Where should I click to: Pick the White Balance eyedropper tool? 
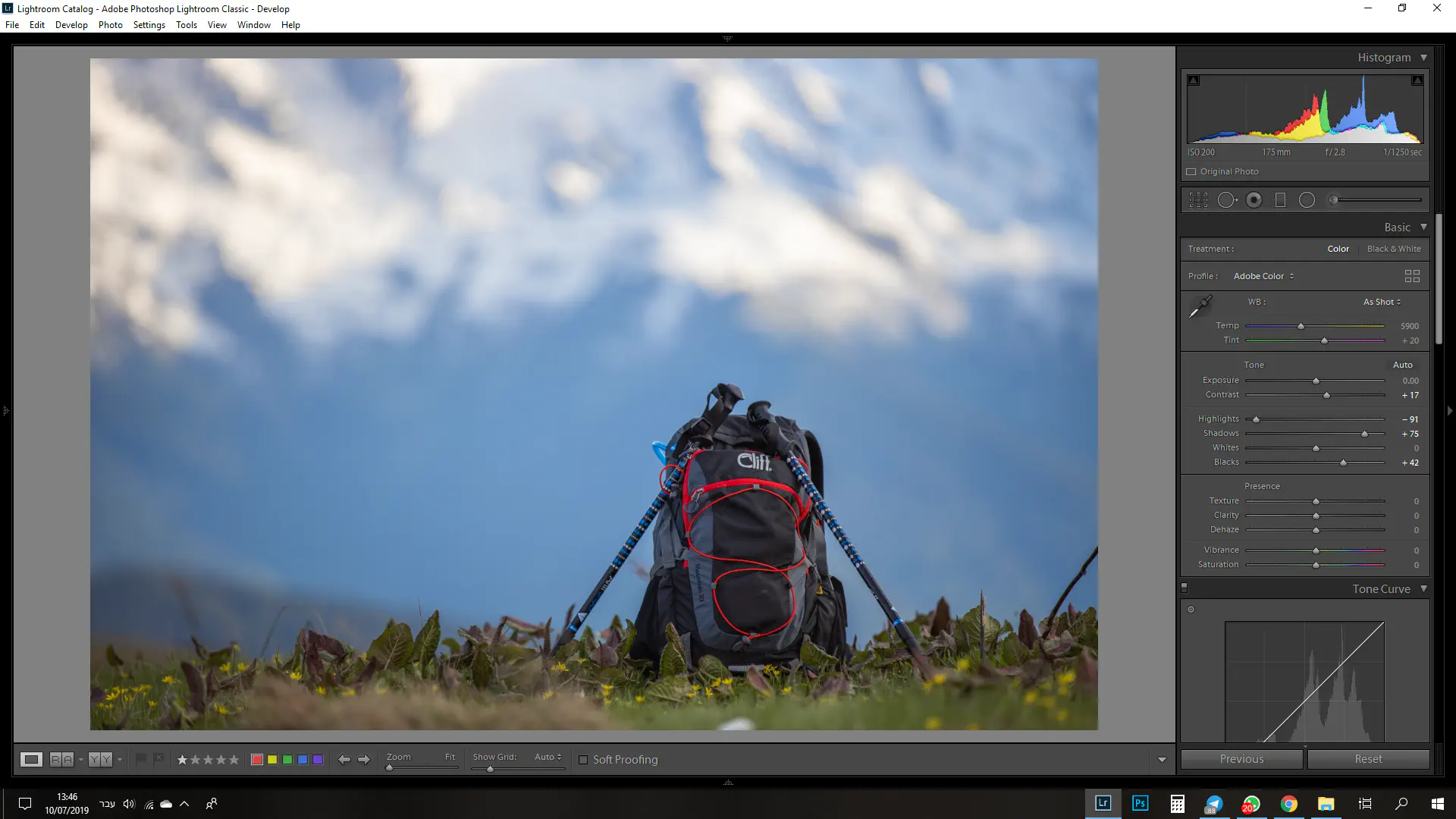(x=1200, y=307)
